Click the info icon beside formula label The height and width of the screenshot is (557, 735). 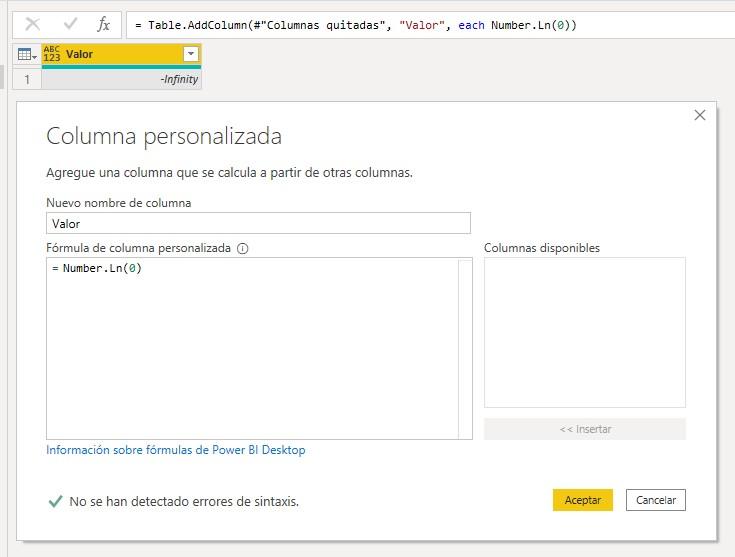242,248
